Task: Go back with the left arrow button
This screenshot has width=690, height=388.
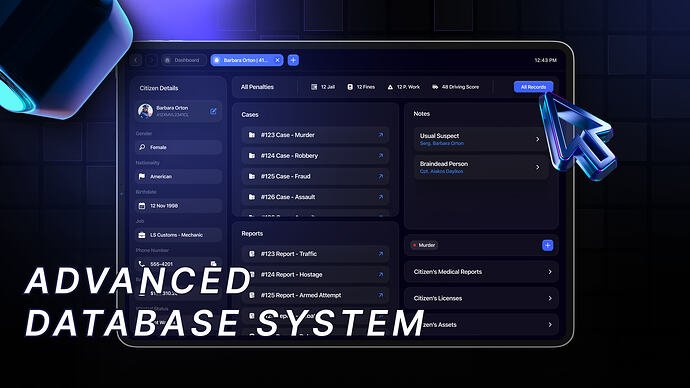Action: pos(136,60)
